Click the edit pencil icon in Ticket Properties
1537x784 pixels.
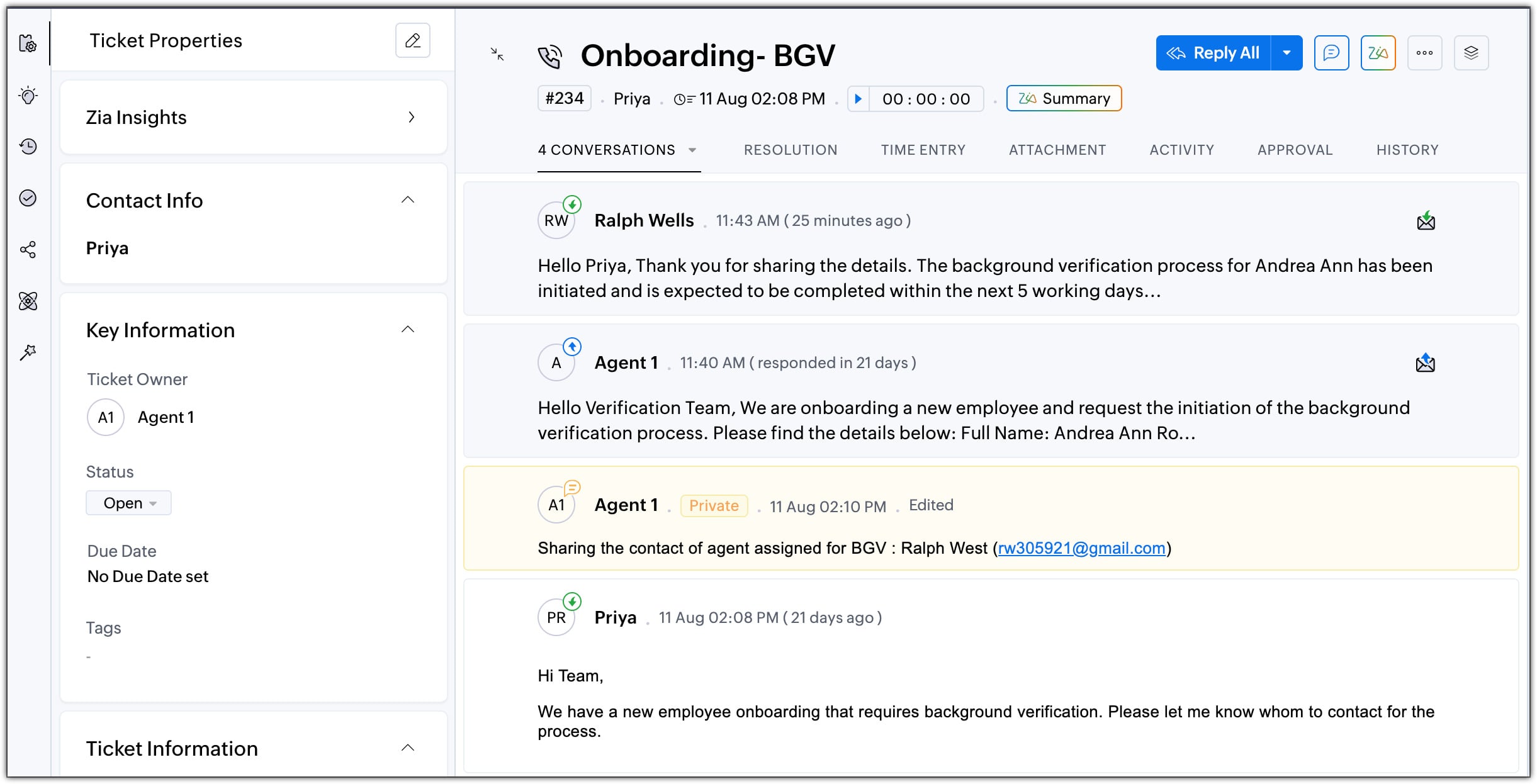pos(412,41)
